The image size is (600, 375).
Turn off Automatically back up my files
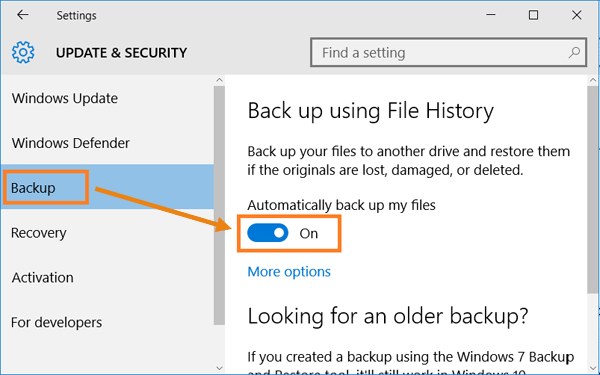click(268, 233)
